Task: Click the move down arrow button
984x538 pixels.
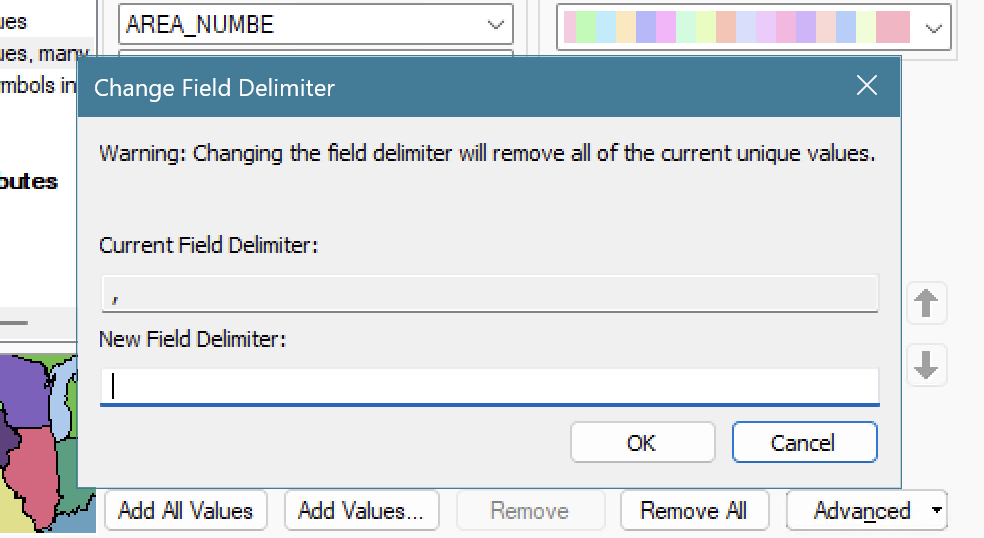Action: pyautogui.click(x=926, y=366)
